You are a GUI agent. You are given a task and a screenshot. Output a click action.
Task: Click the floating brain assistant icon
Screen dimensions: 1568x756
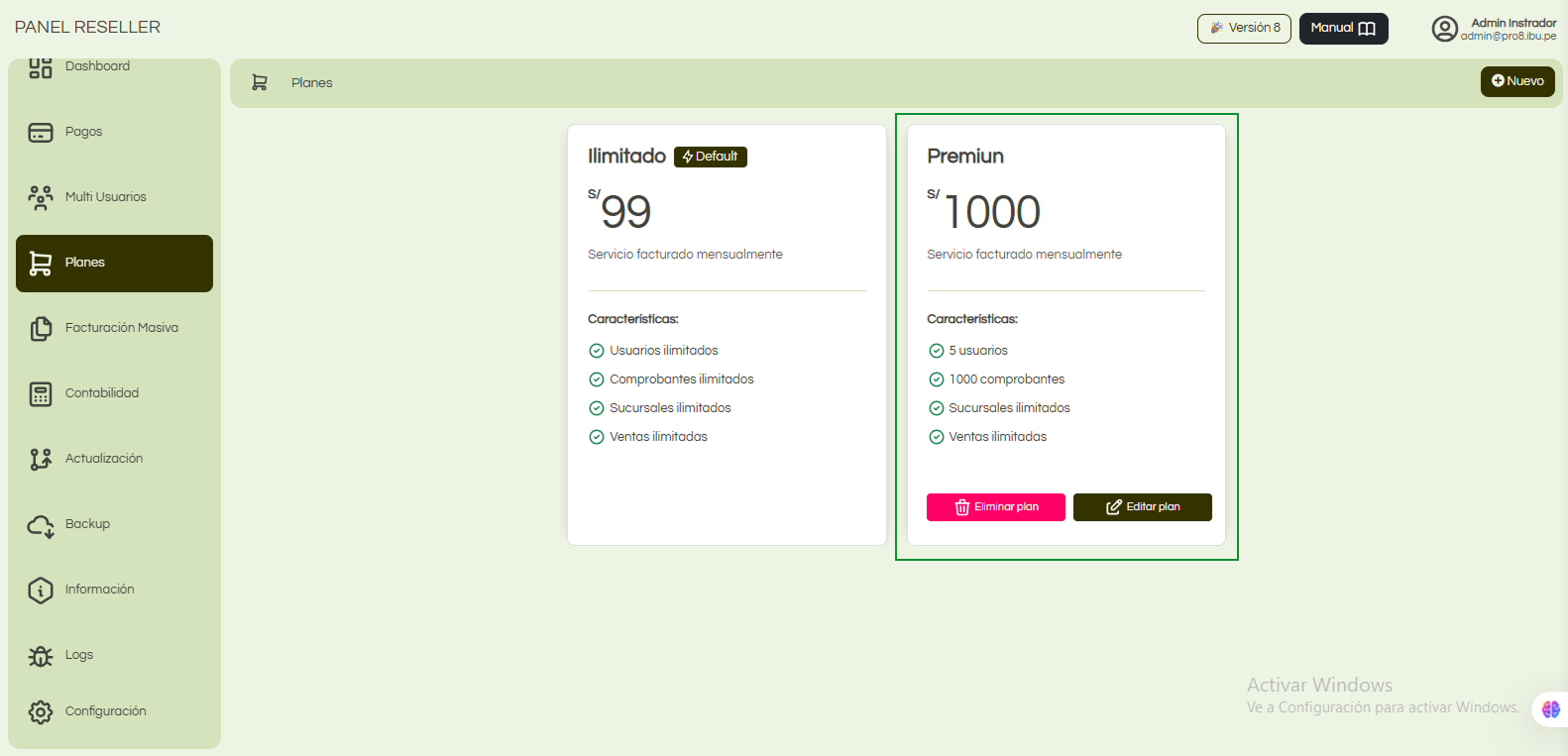pyautogui.click(x=1550, y=709)
